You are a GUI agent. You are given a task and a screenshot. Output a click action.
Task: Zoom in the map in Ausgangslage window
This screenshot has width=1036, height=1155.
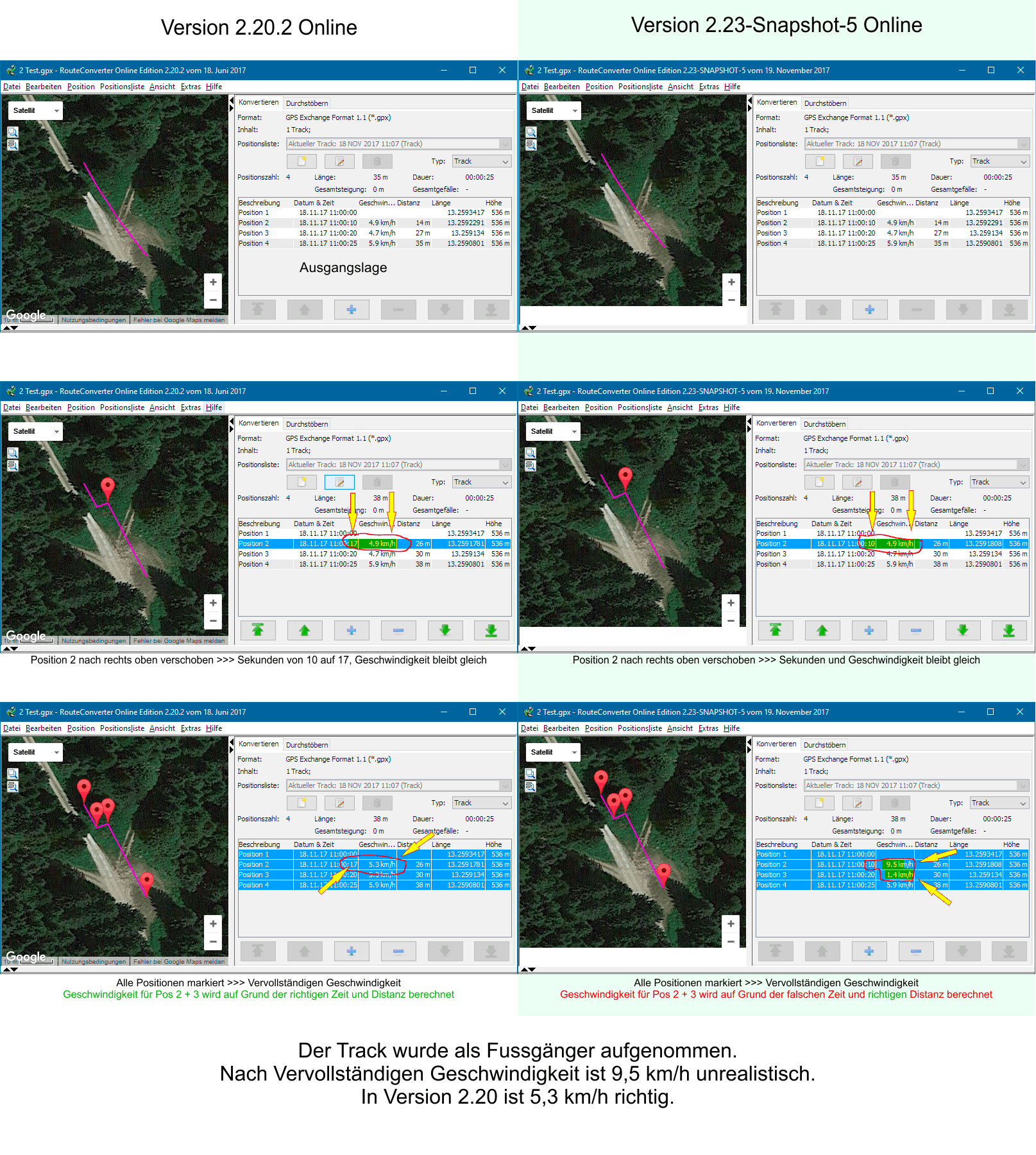click(x=213, y=282)
